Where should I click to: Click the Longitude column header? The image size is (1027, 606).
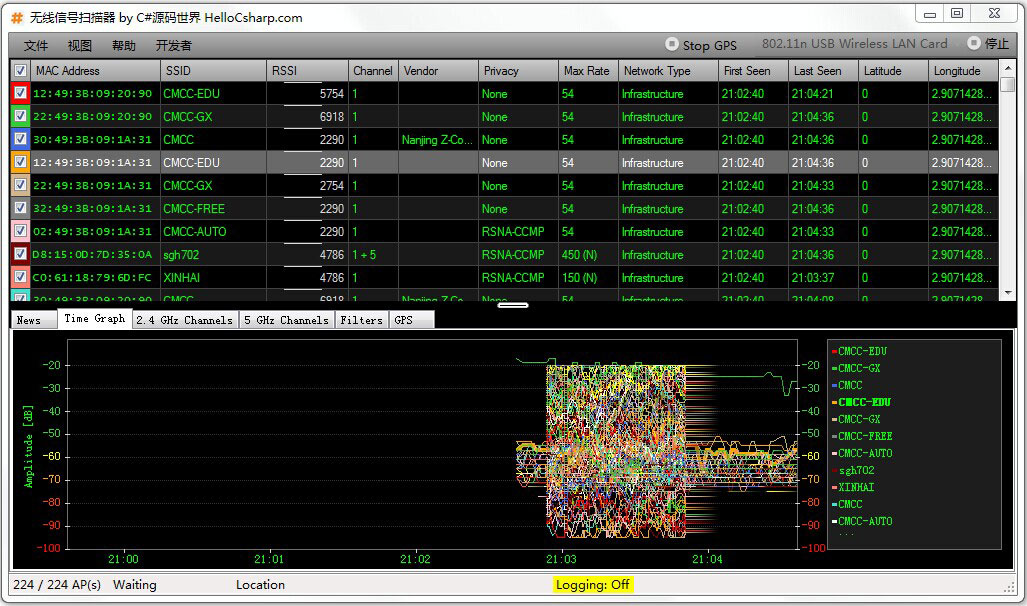coord(963,71)
